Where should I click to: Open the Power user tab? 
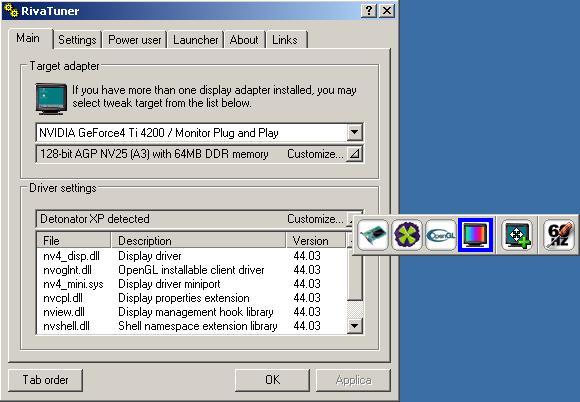pyautogui.click(x=135, y=40)
